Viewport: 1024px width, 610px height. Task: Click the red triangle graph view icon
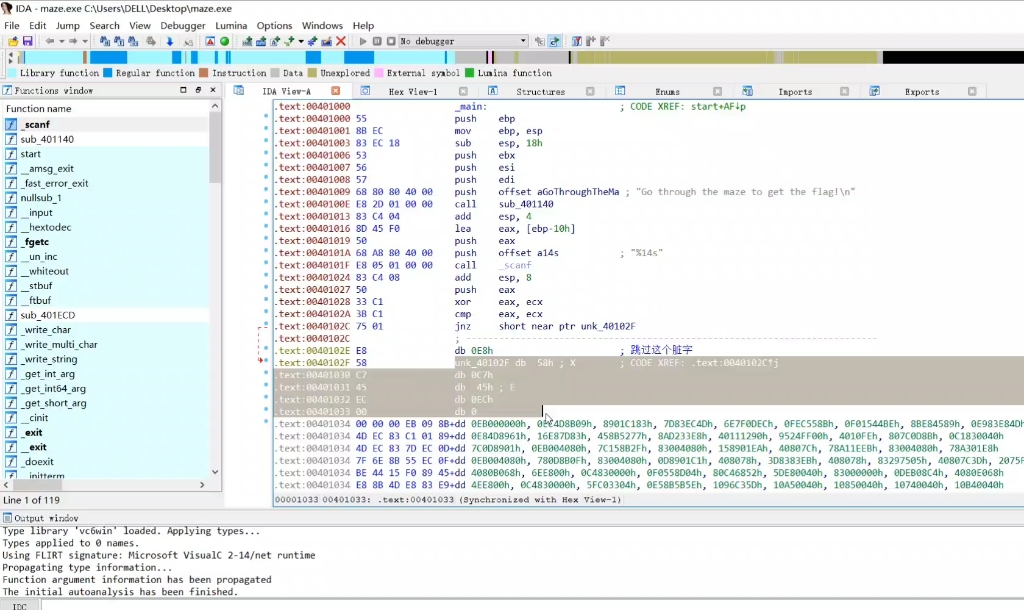[210, 41]
